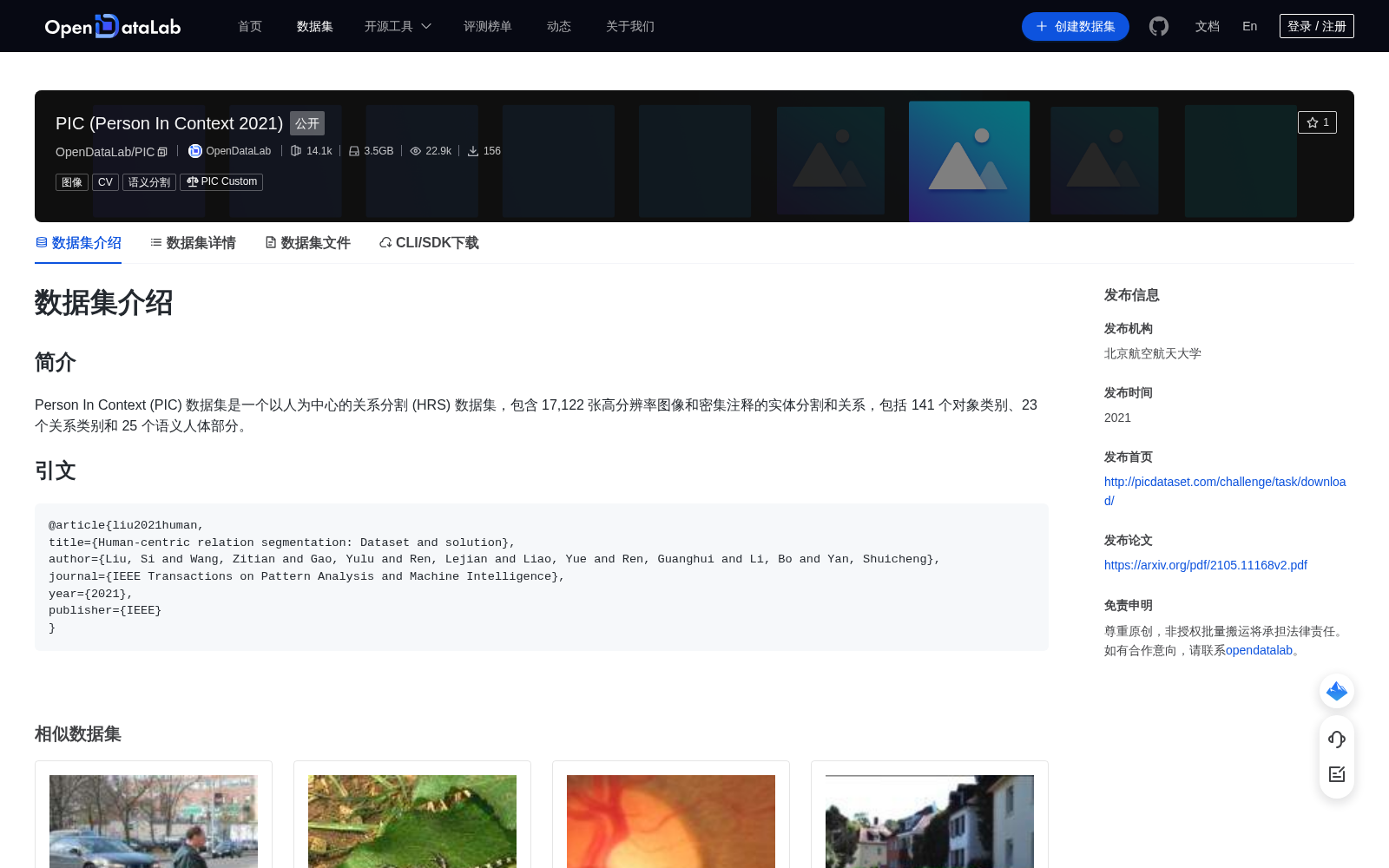This screenshot has width=1389, height=868.
Task: Open 数据集 in the navigation bar
Action: [x=315, y=26]
